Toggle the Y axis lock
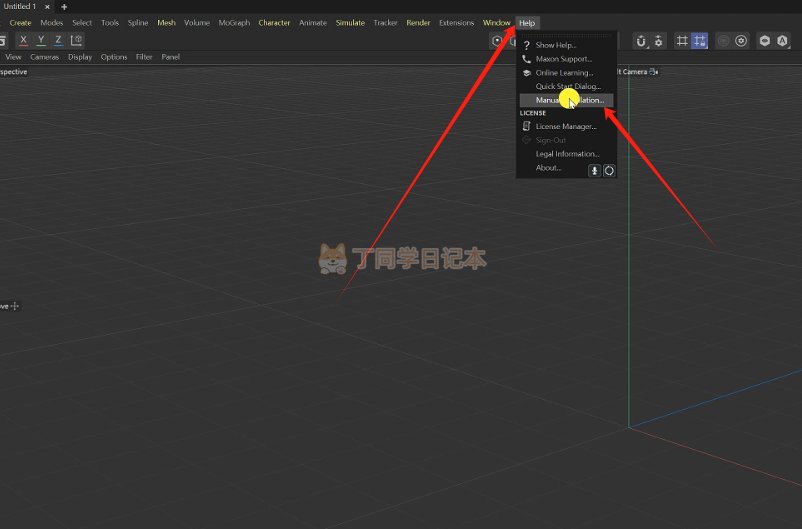This screenshot has width=802, height=529. click(41, 40)
